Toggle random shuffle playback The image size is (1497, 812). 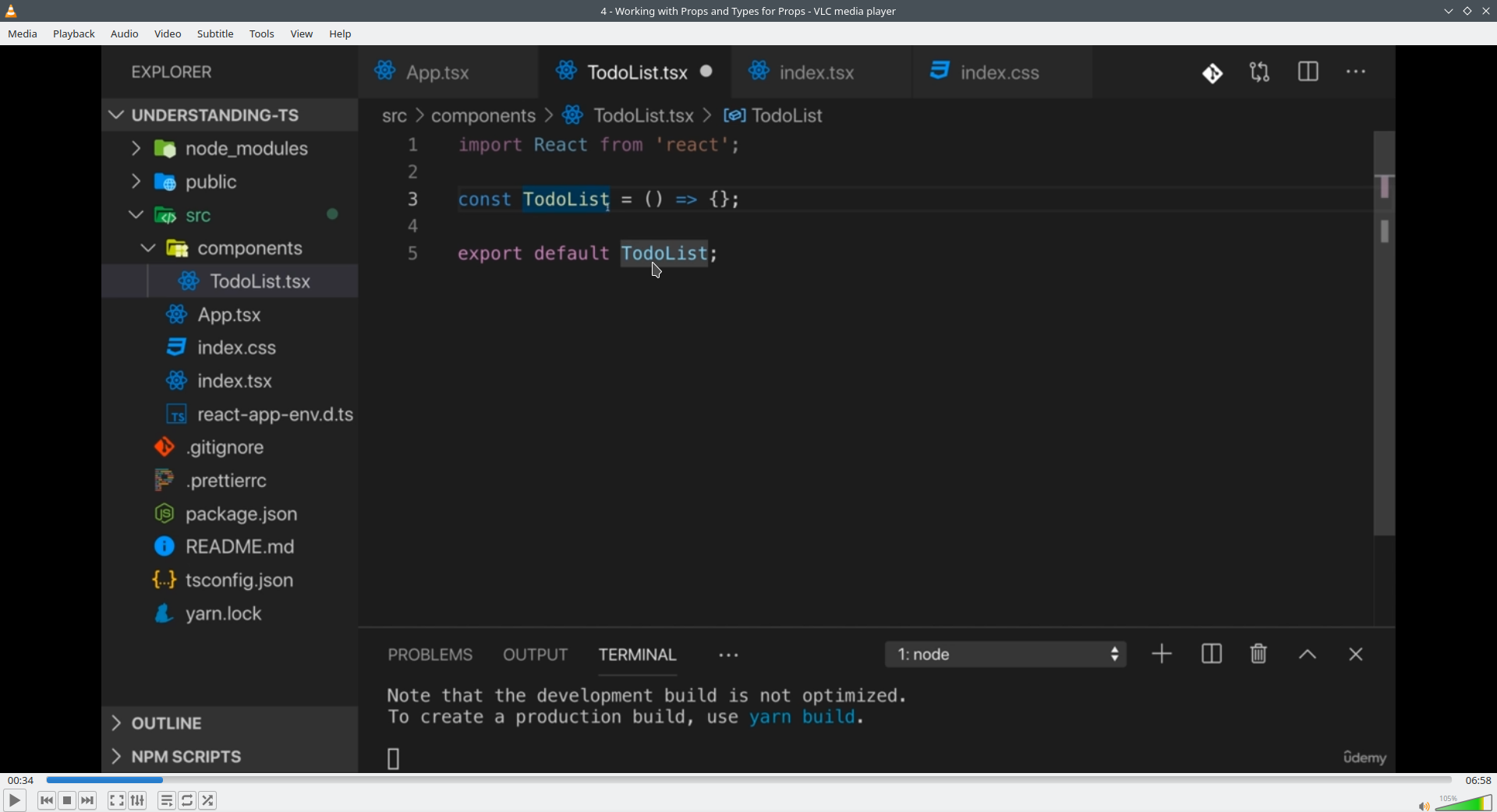(x=208, y=800)
